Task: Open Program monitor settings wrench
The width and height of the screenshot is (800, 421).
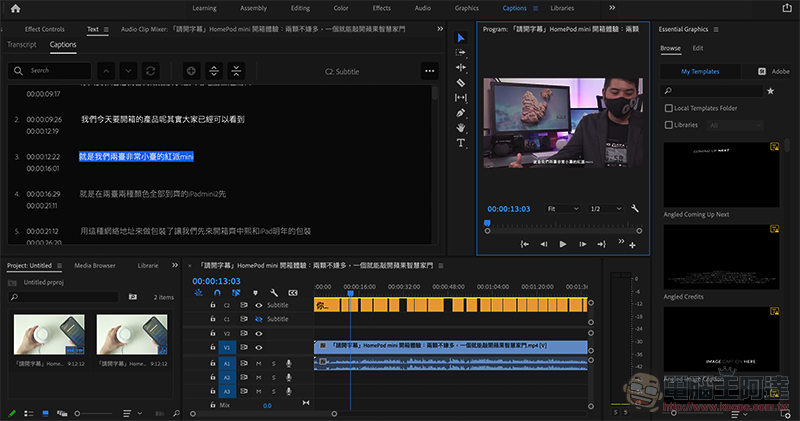Action: tap(634, 208)
